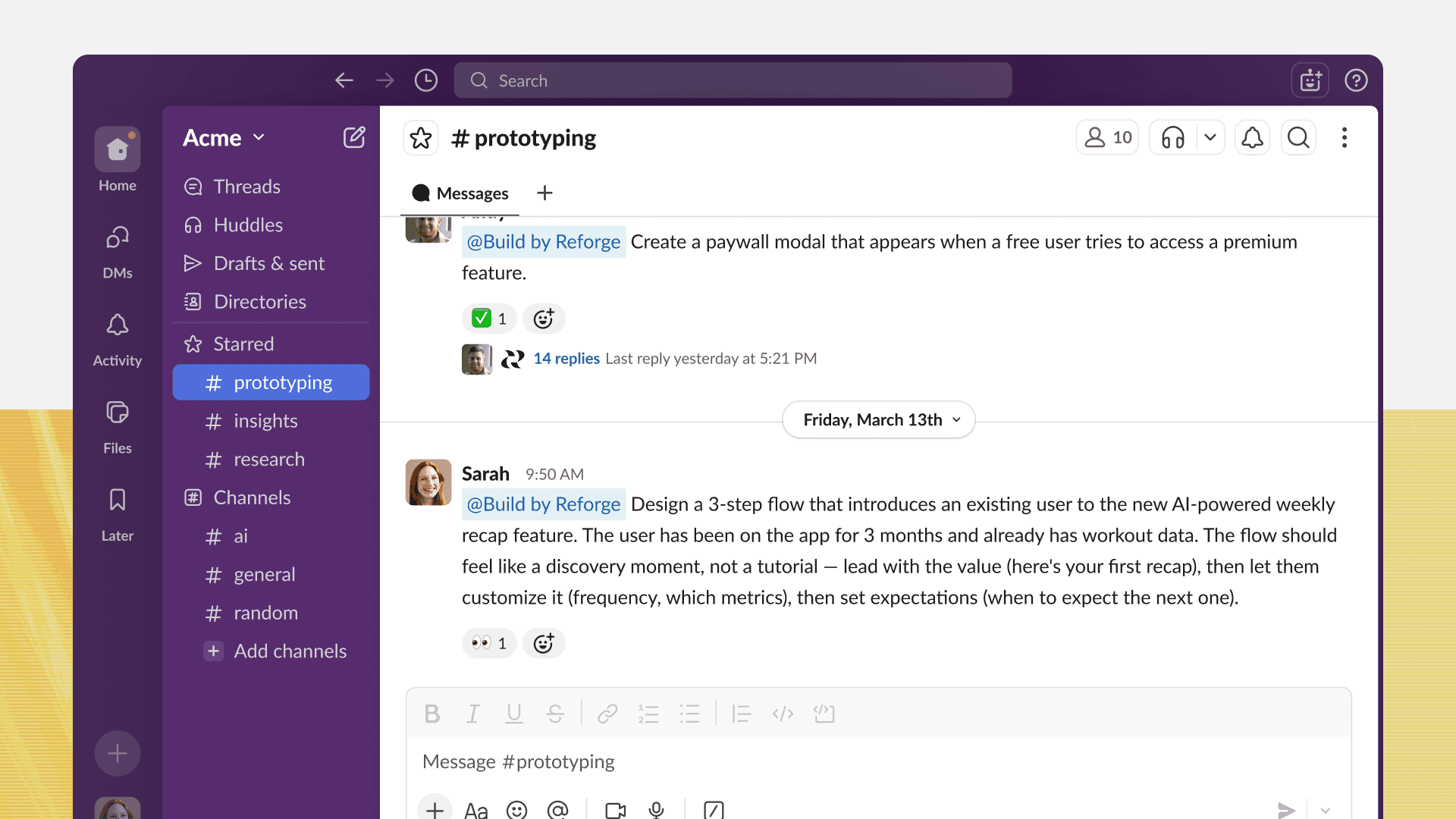The height and width of the screenshot is (819, 1456).
Task: Click the compose new message icon
Action: click(x=354, y=137)
